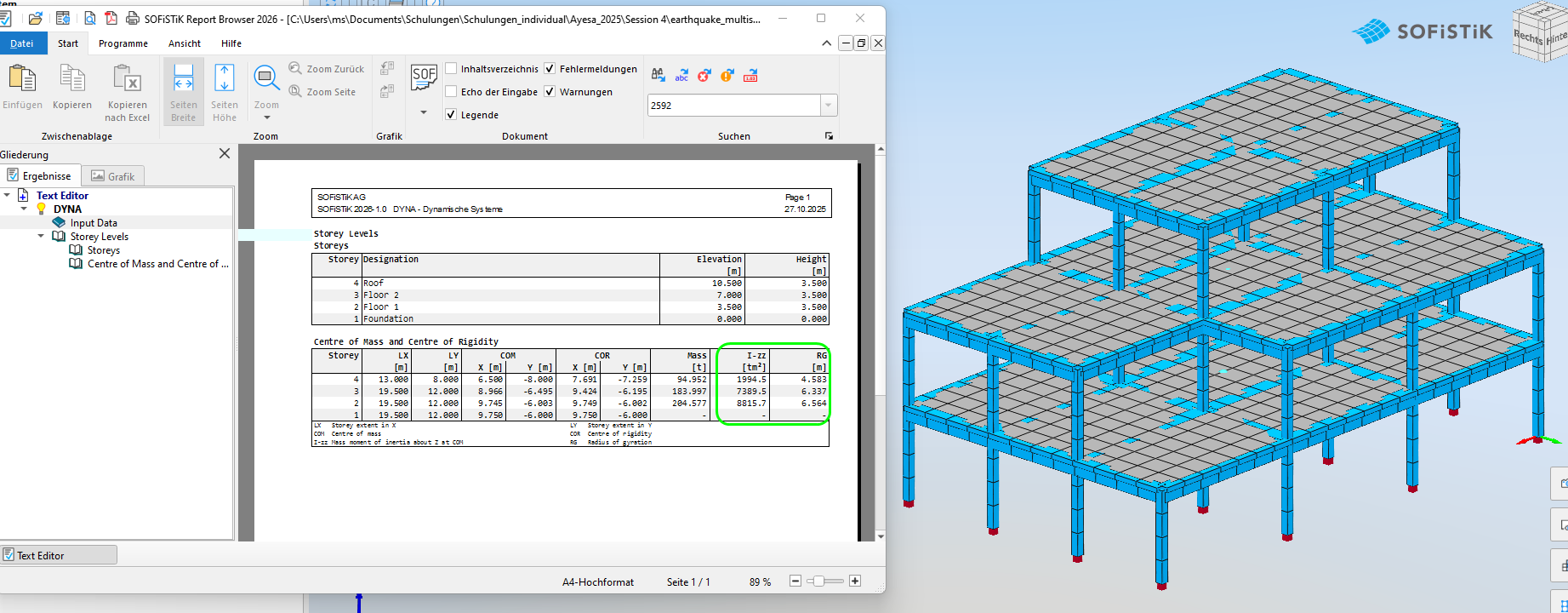Click the binoculars search icon
This screenshot has height=613, width=1568.
[x=659, y=76]
